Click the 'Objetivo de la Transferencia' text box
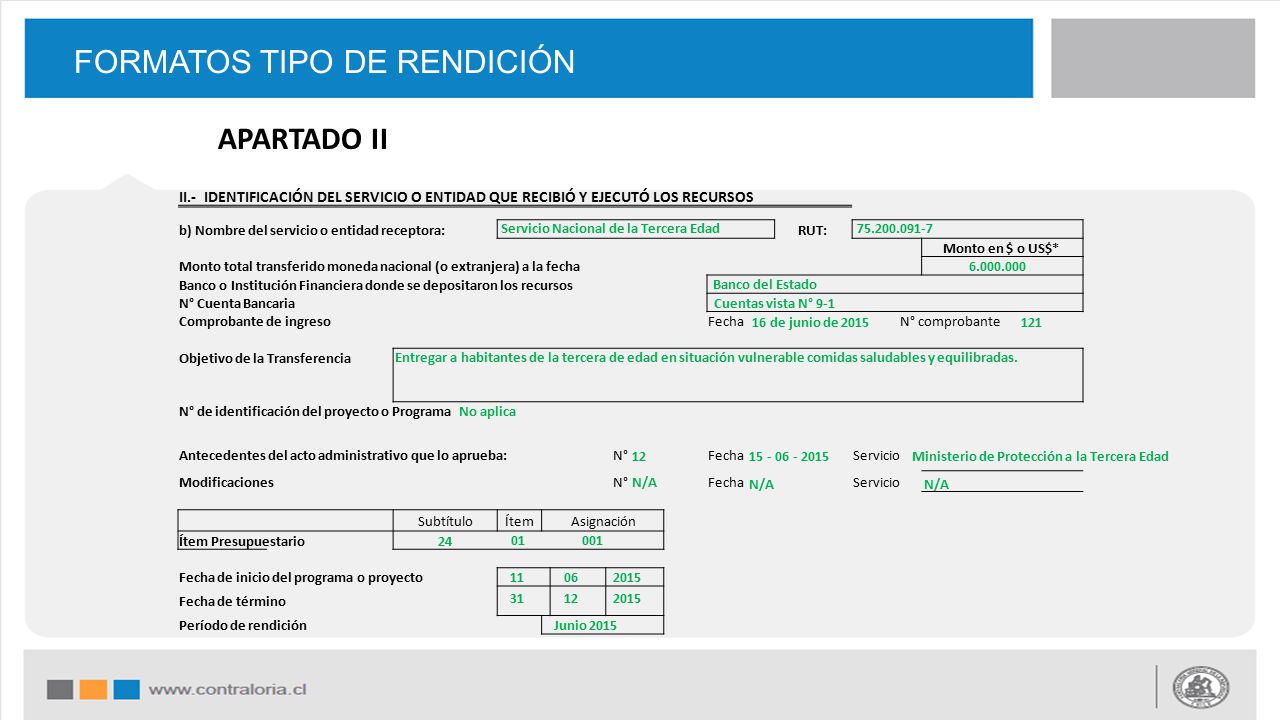The image size is (1280, 720). 738,375
